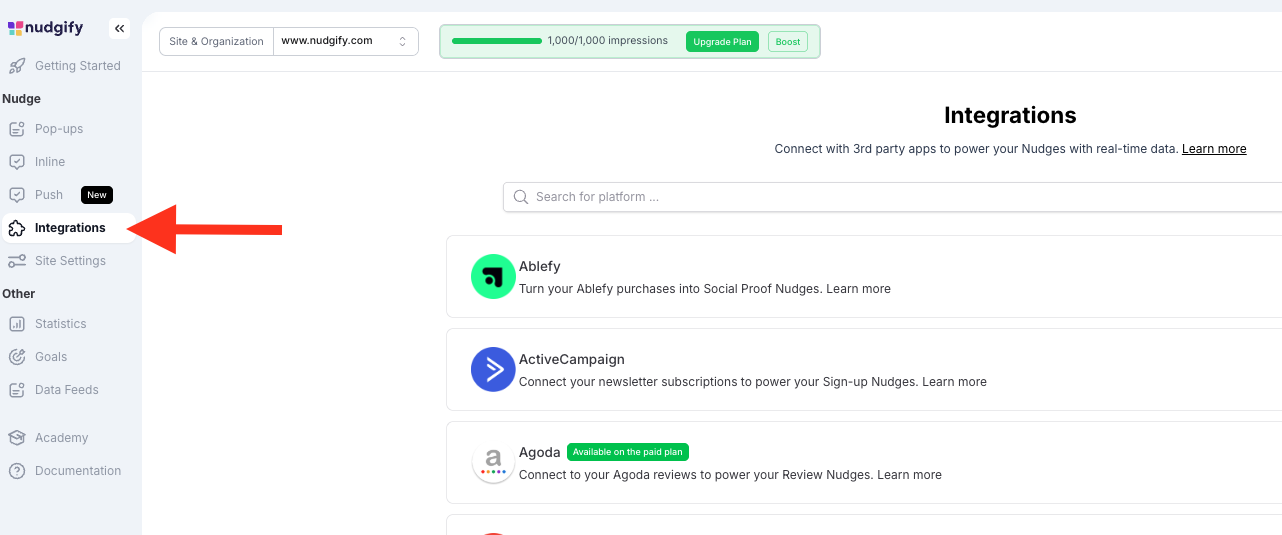The image size is (1282, 535).
Task: Click the Ablefy integration title
Action: [x=540, y=267]
